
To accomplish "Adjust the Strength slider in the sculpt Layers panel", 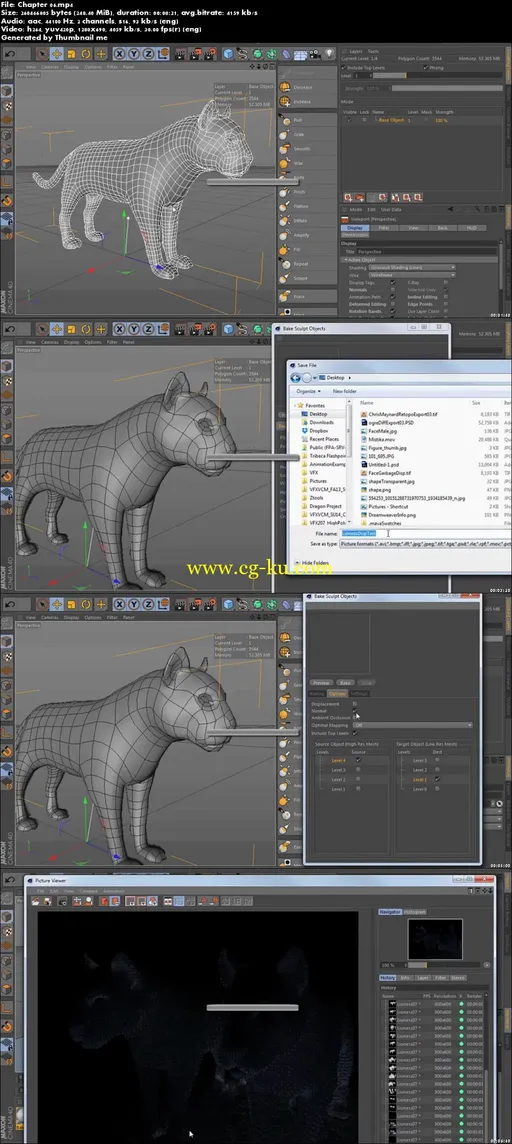I will point(446,88).
